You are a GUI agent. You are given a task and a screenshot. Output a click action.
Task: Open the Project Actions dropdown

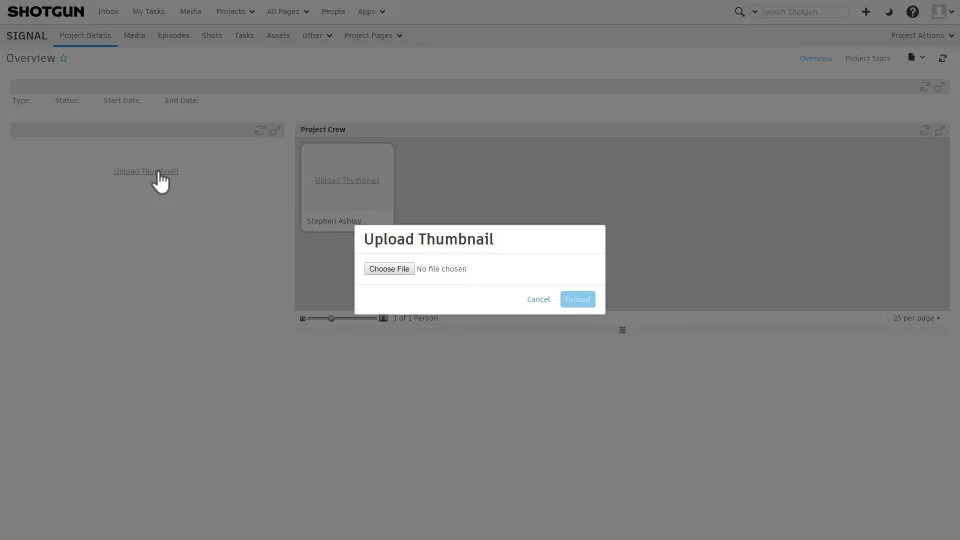coord(923,36)
